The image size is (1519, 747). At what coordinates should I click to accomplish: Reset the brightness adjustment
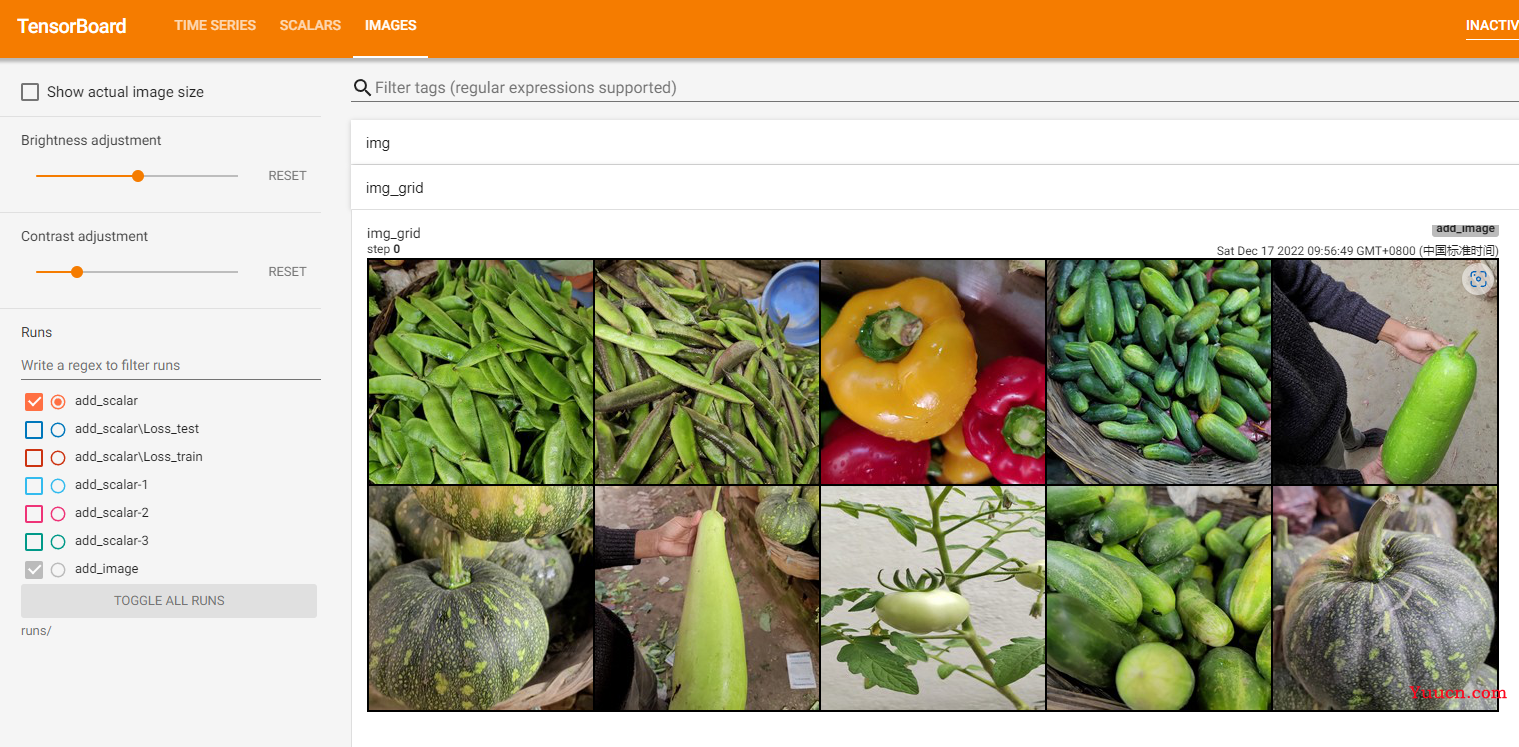coord(287,176)
